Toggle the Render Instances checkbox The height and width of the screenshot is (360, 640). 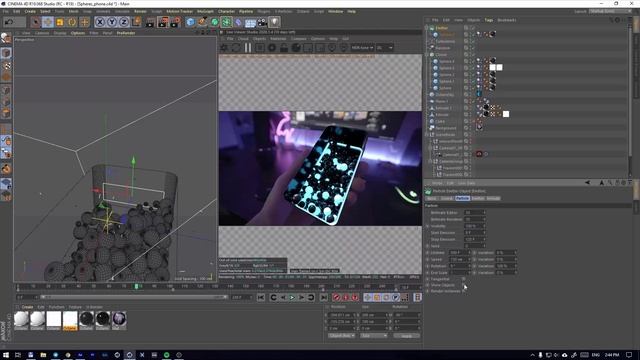[x=464, y=291]
